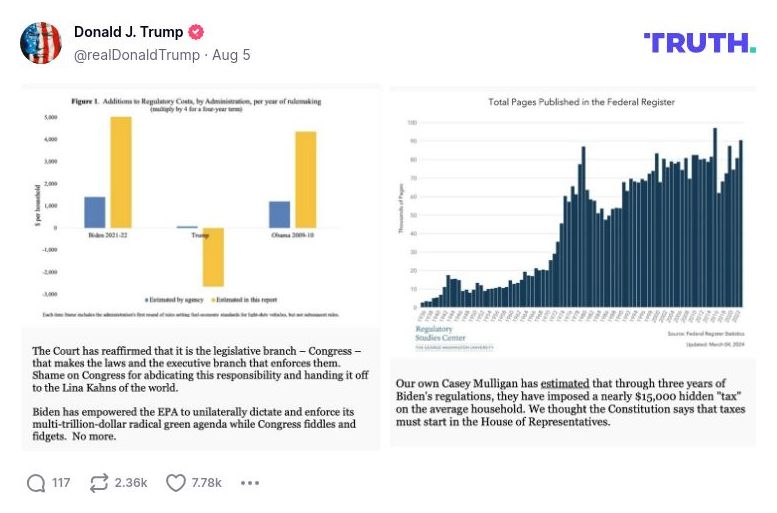
Task: Click the blue "Estimated by agency" legend swatch
Action: coord(147,299)
